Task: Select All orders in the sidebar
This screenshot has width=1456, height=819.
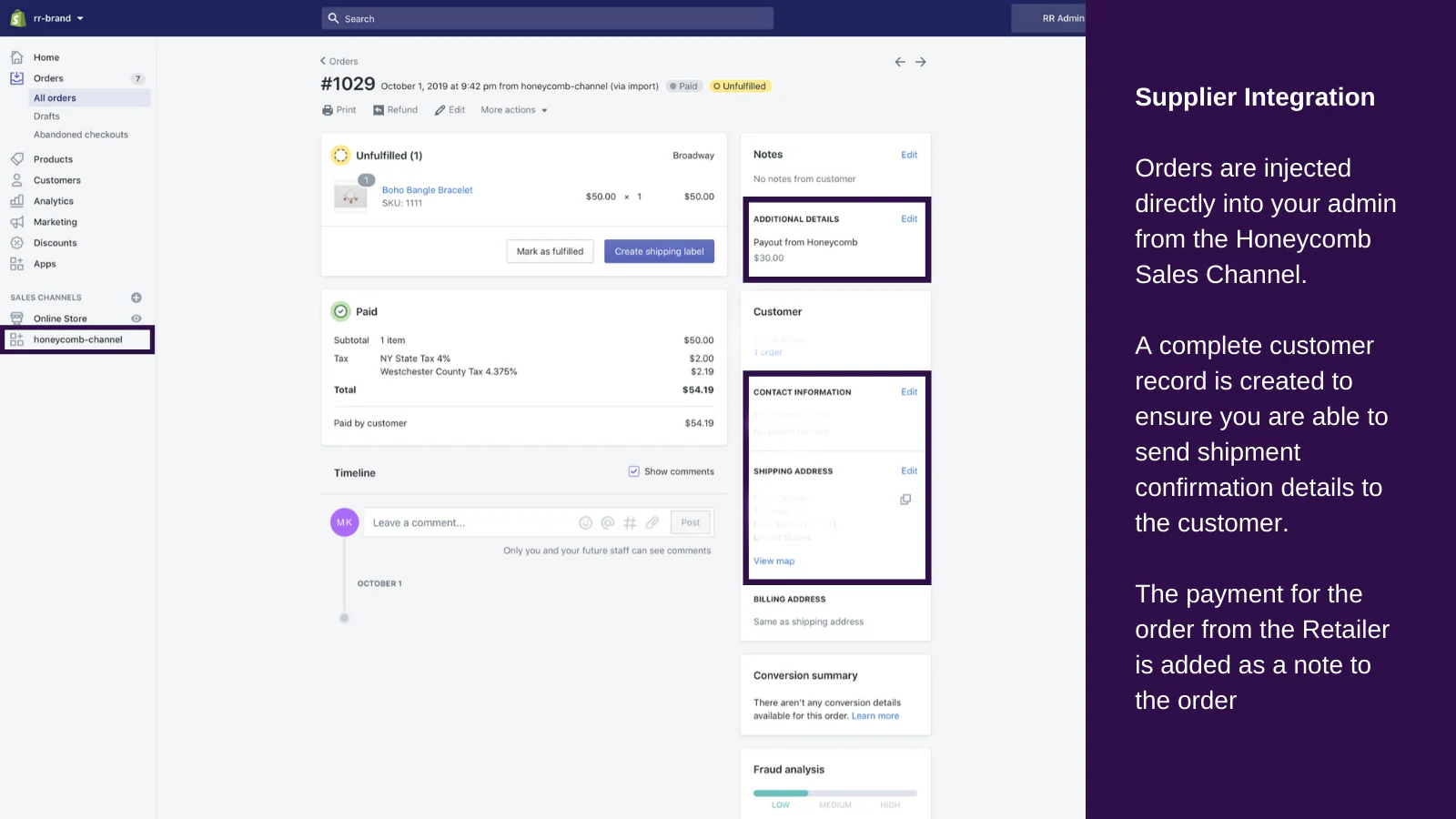Action: click(55, 97)
